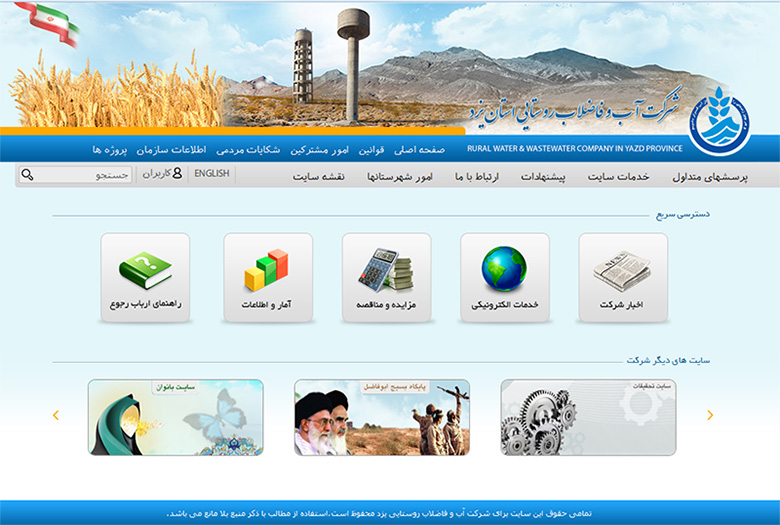Click the auction and tender calculator icon
Image resolution: width=780 pixels, height=525 pixels.
[x=386, y=272]
